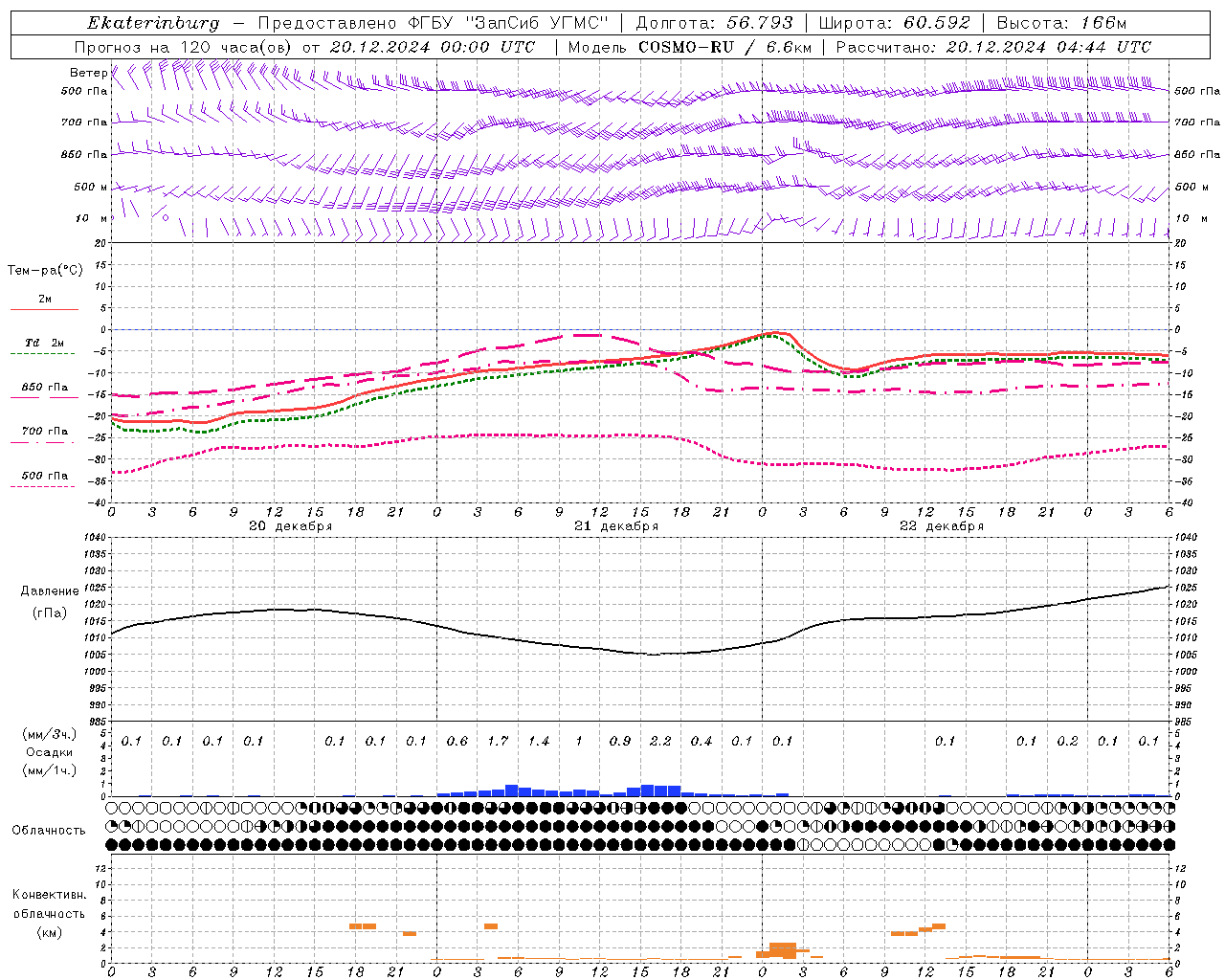Click the 2.2 three-hour precipitation value
Image resolution: width=1225 pixels, height=980 pixels.
point(660,742)
